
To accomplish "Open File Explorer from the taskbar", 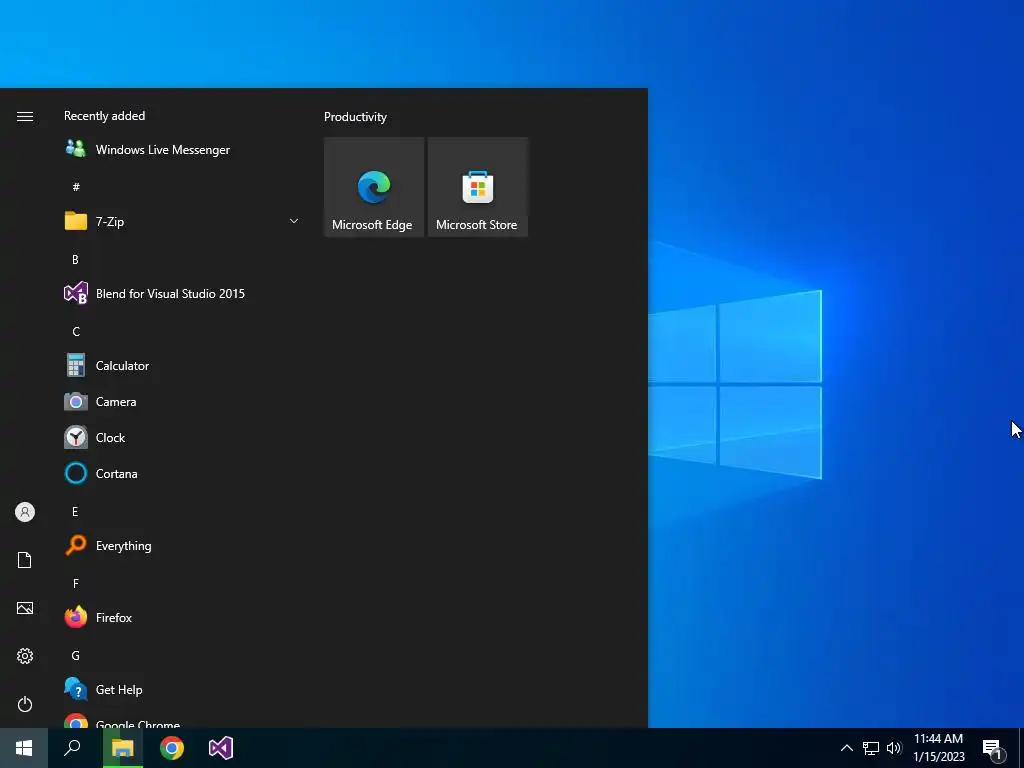I will pyautogui.click(x=122, y=748).
